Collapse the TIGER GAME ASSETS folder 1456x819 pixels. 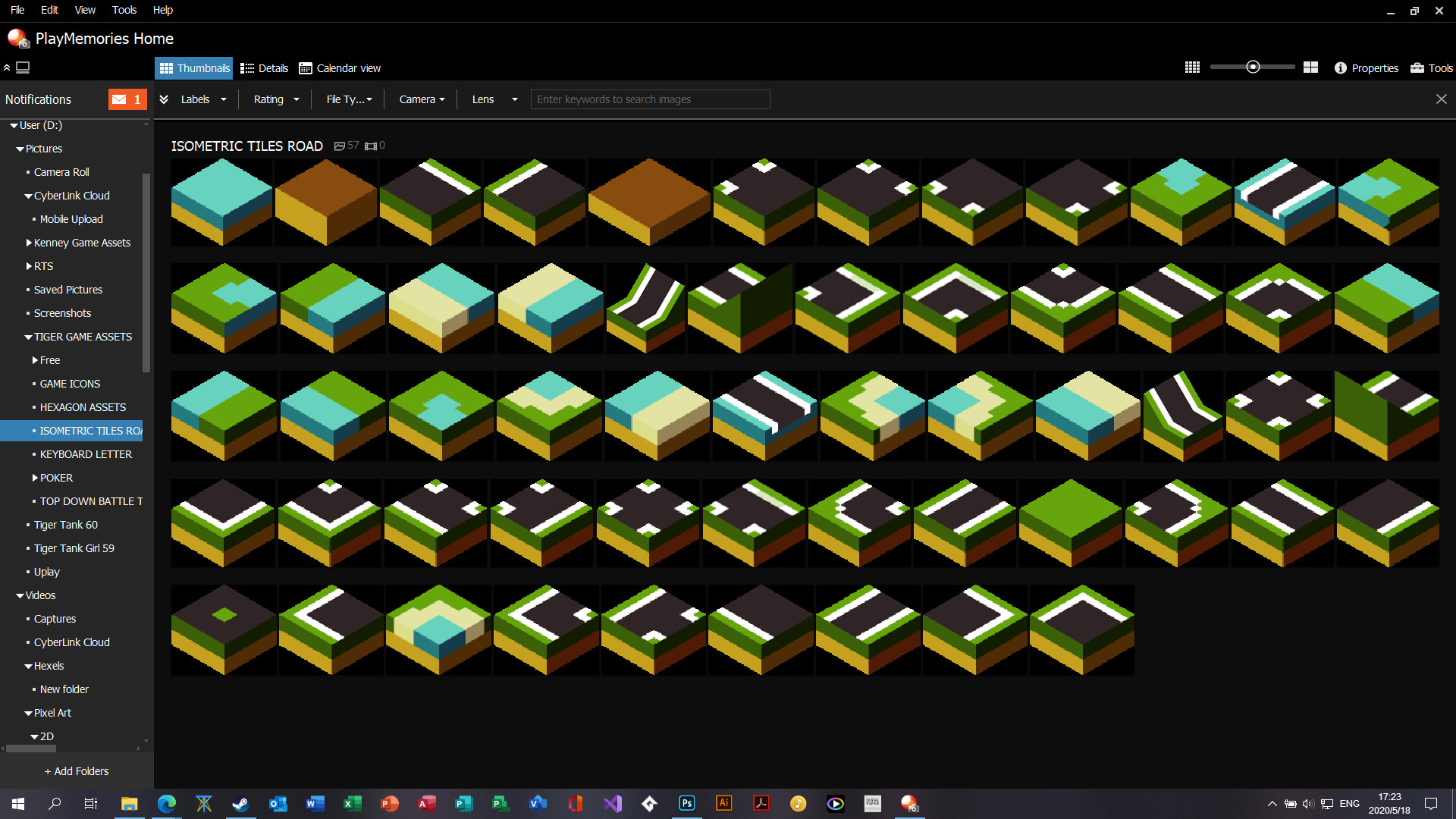pyautogui.click(x=27, y=336)
